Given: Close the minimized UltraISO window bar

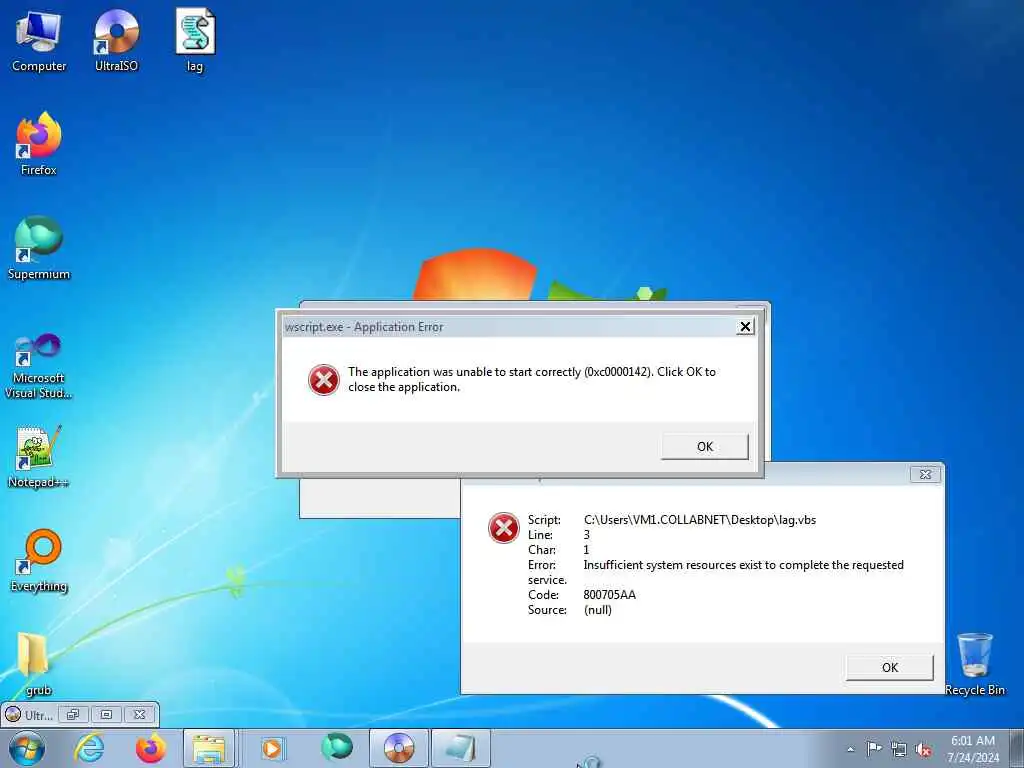Looking at the screenshot, I should pyautogui.click(x=139, y=714).
